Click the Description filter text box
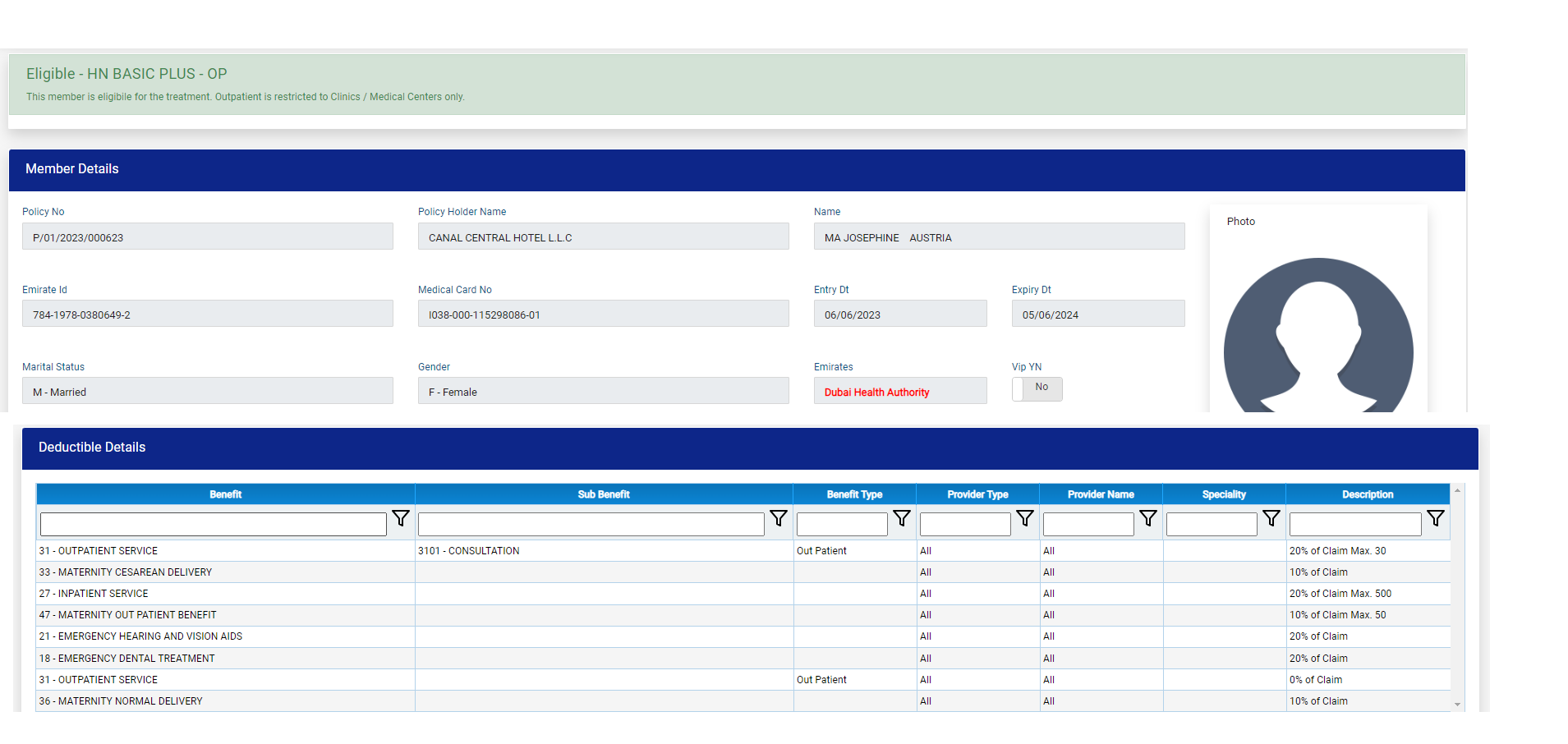The height and width of the screenshot is (744, 1568). (1354, 524)
